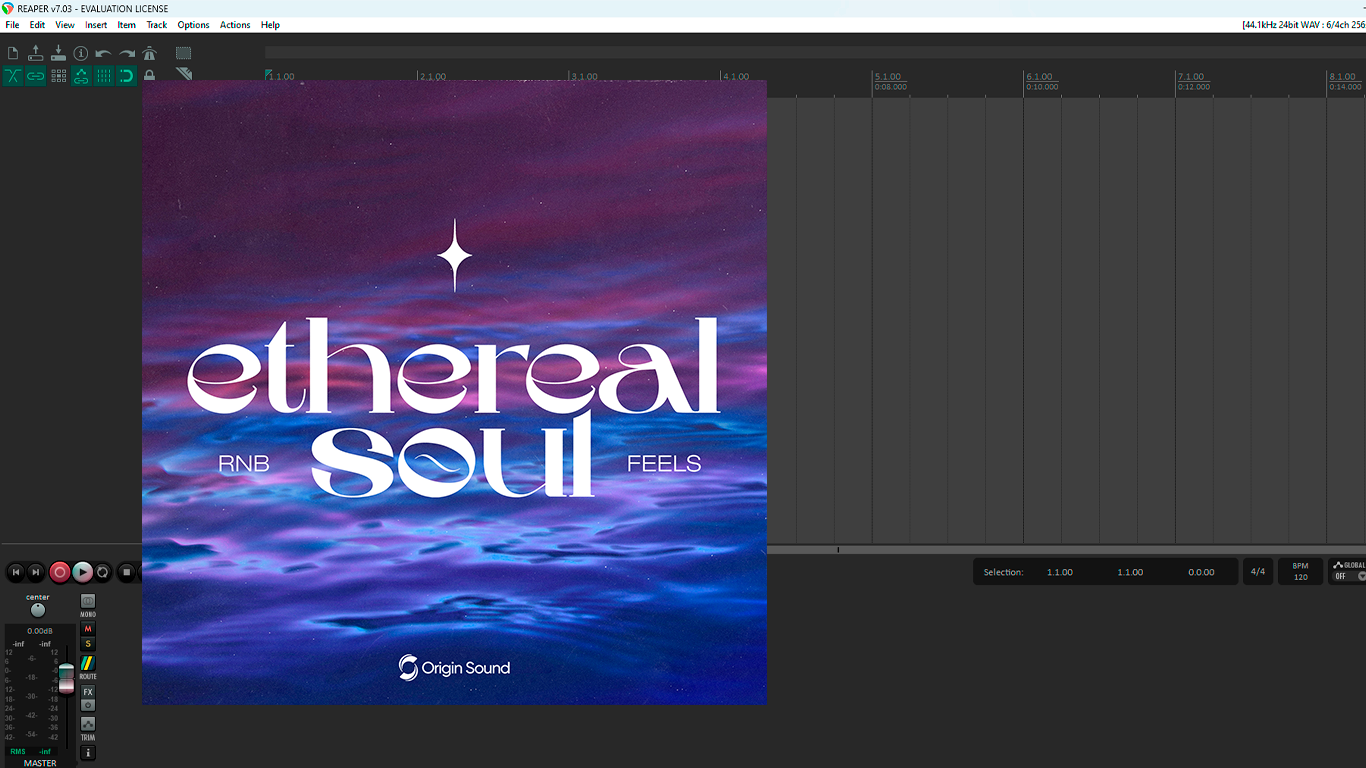Click the Play button in the transport
Screen dimensions: 1366x768
(83, 572)
